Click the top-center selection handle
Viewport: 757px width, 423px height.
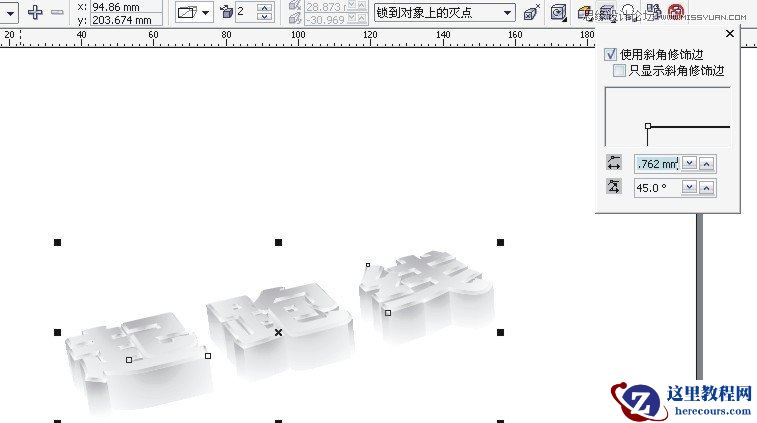(x=279, y=242)
